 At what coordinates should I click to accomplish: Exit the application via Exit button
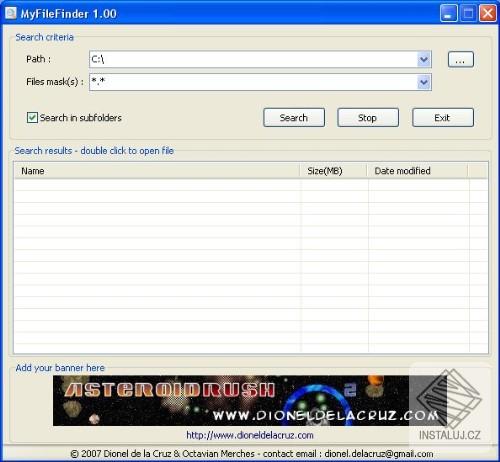click(x=443, y=118)
